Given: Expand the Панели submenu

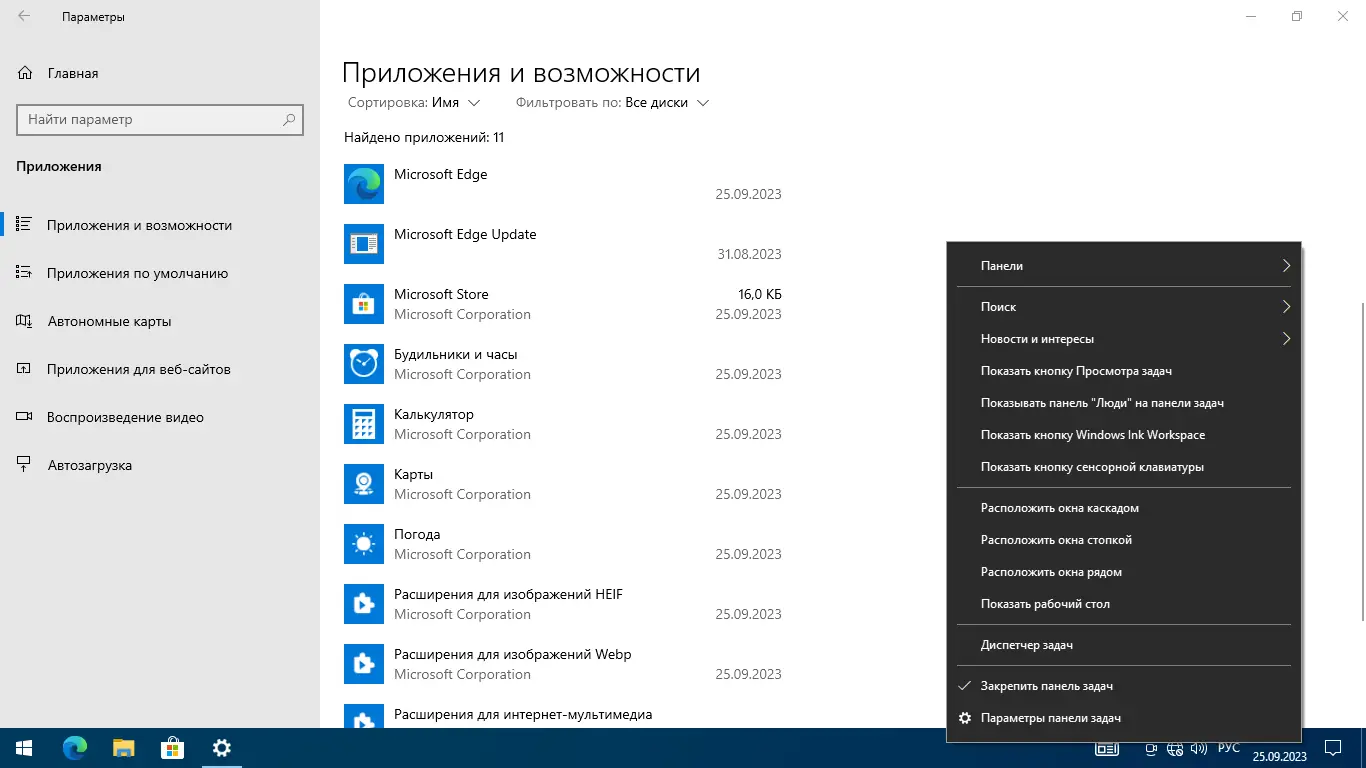Looking at the screenshot, I should point(1123,265).
